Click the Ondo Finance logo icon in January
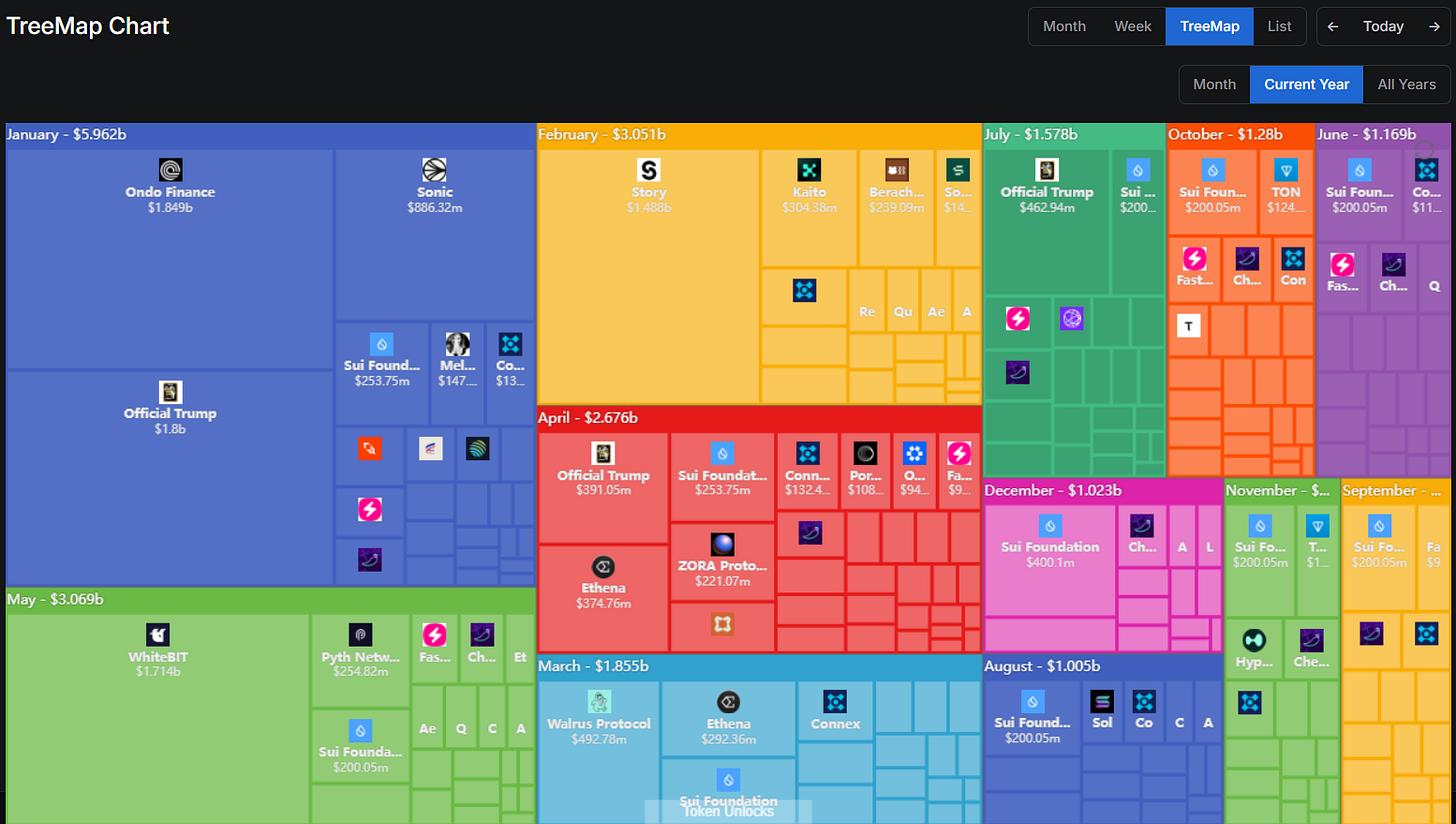This screenshot has height=824, width=1456. (x=170, y=170)
